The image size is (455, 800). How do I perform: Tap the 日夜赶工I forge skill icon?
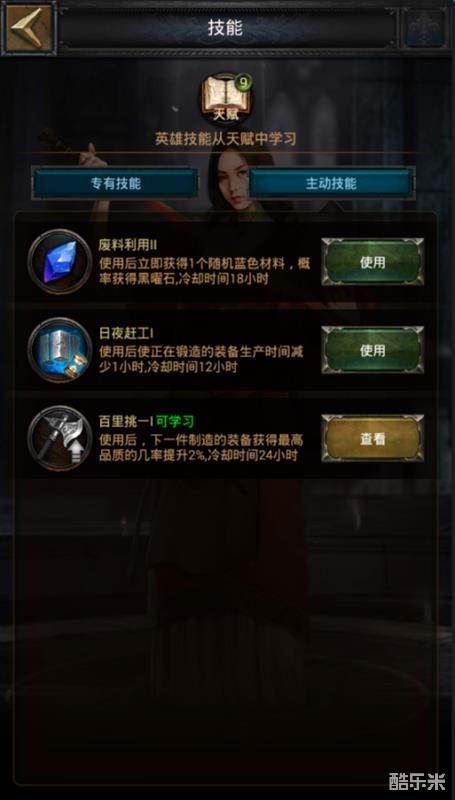click(x=60, y=349)
